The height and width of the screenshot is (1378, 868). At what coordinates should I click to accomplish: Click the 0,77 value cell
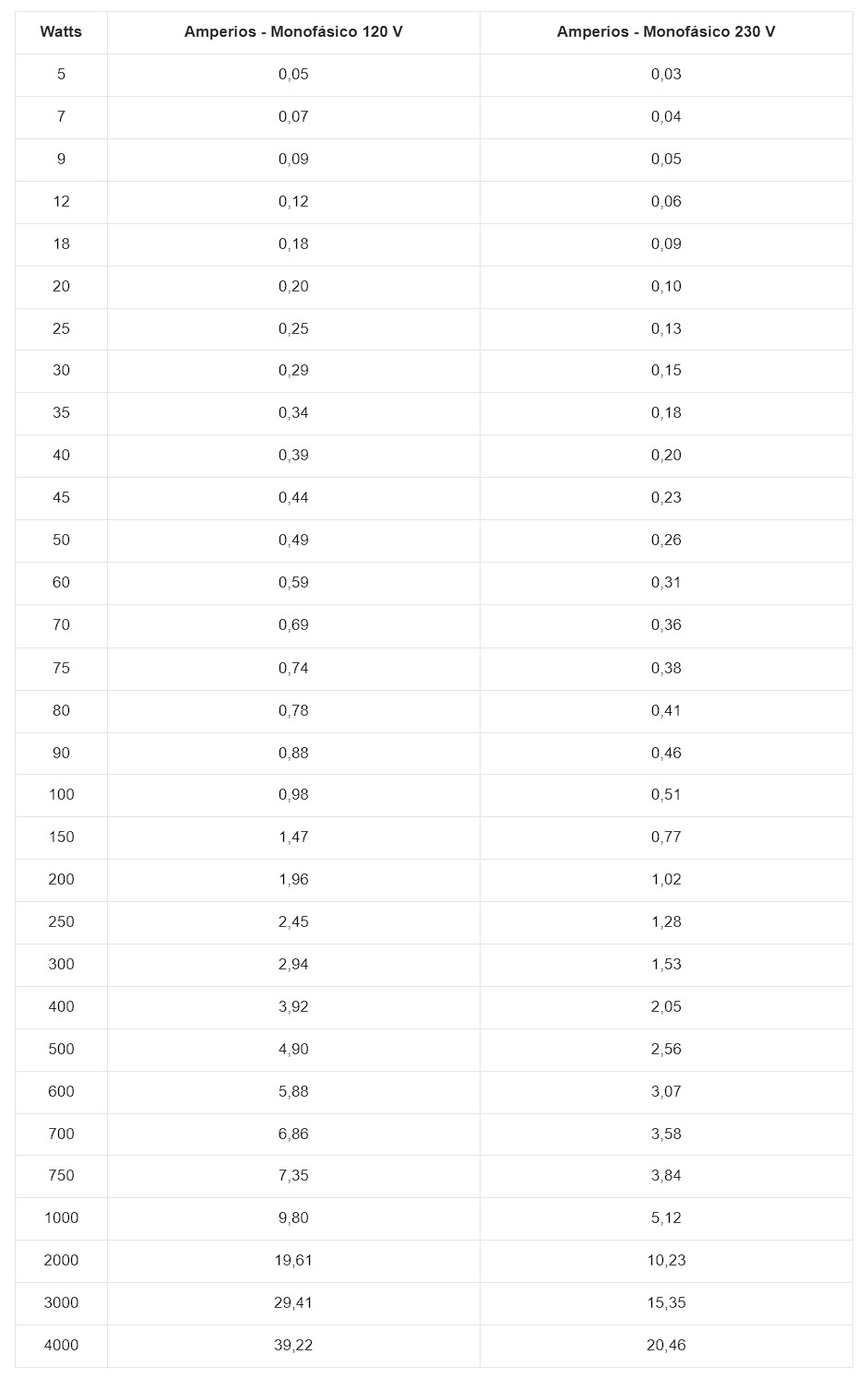pos(666,837)
